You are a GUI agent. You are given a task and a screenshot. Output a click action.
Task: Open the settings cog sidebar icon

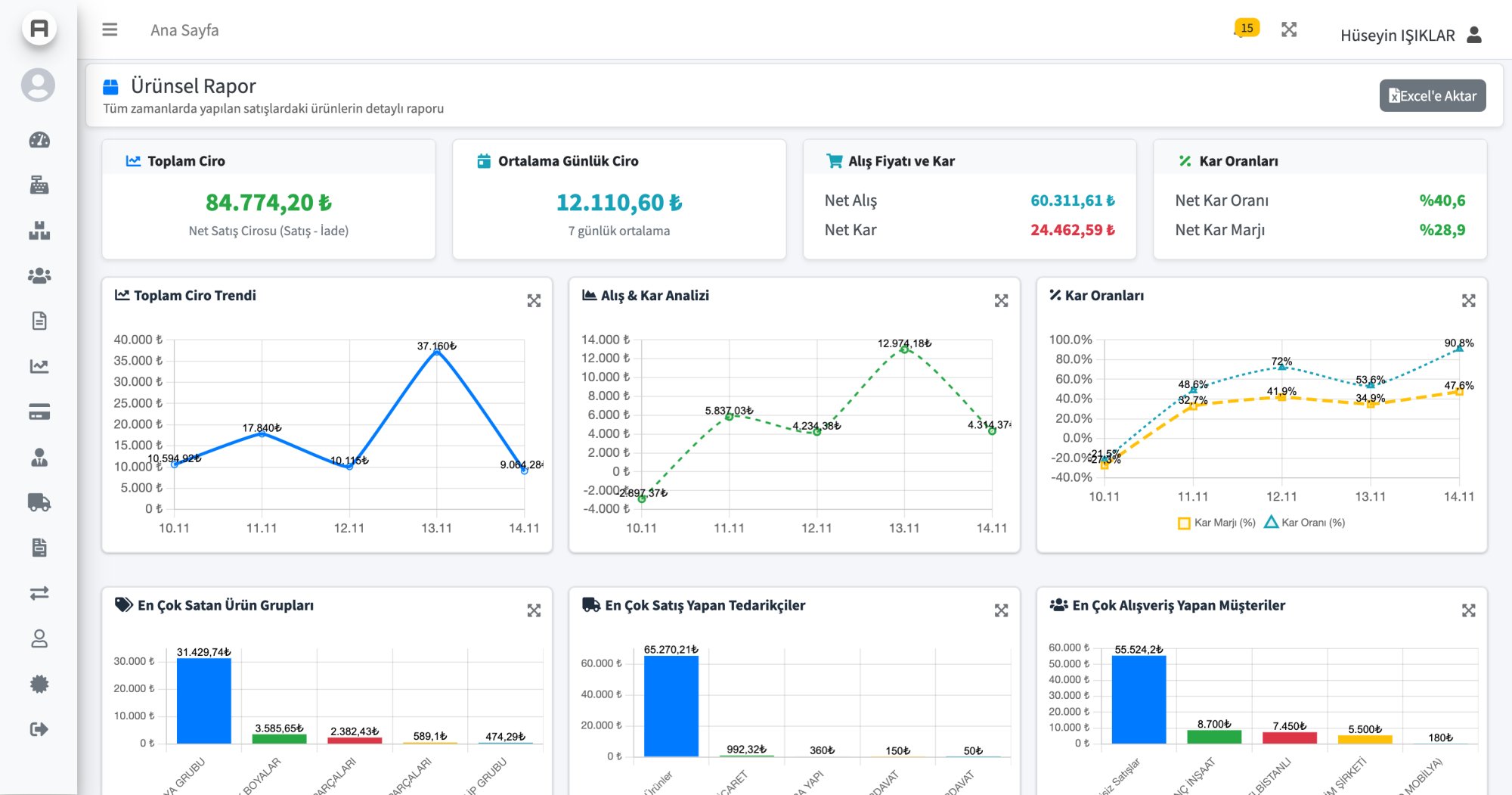tap(39, 684)
